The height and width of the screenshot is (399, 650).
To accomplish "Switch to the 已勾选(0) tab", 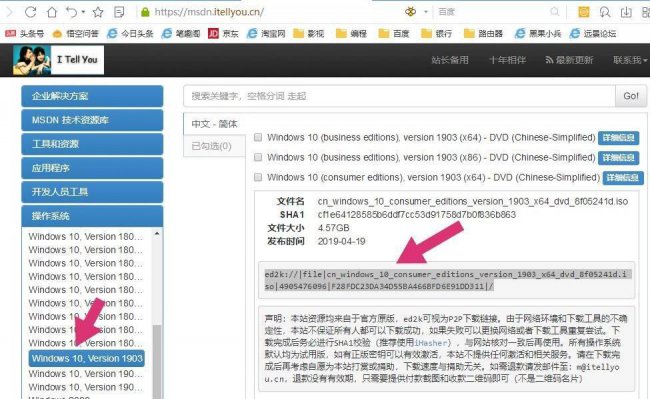I will tap(214, 146).
